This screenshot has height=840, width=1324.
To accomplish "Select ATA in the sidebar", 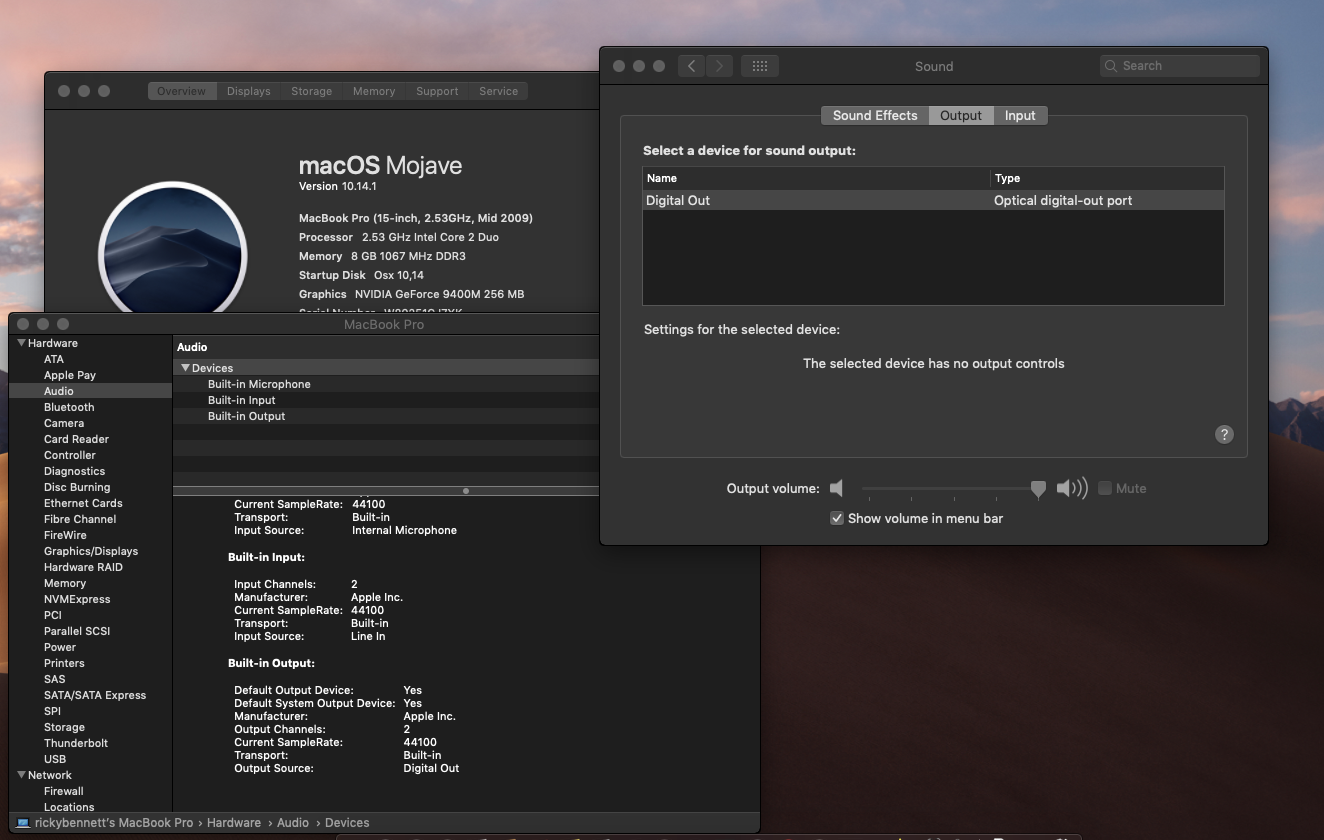I will point(54,359).
